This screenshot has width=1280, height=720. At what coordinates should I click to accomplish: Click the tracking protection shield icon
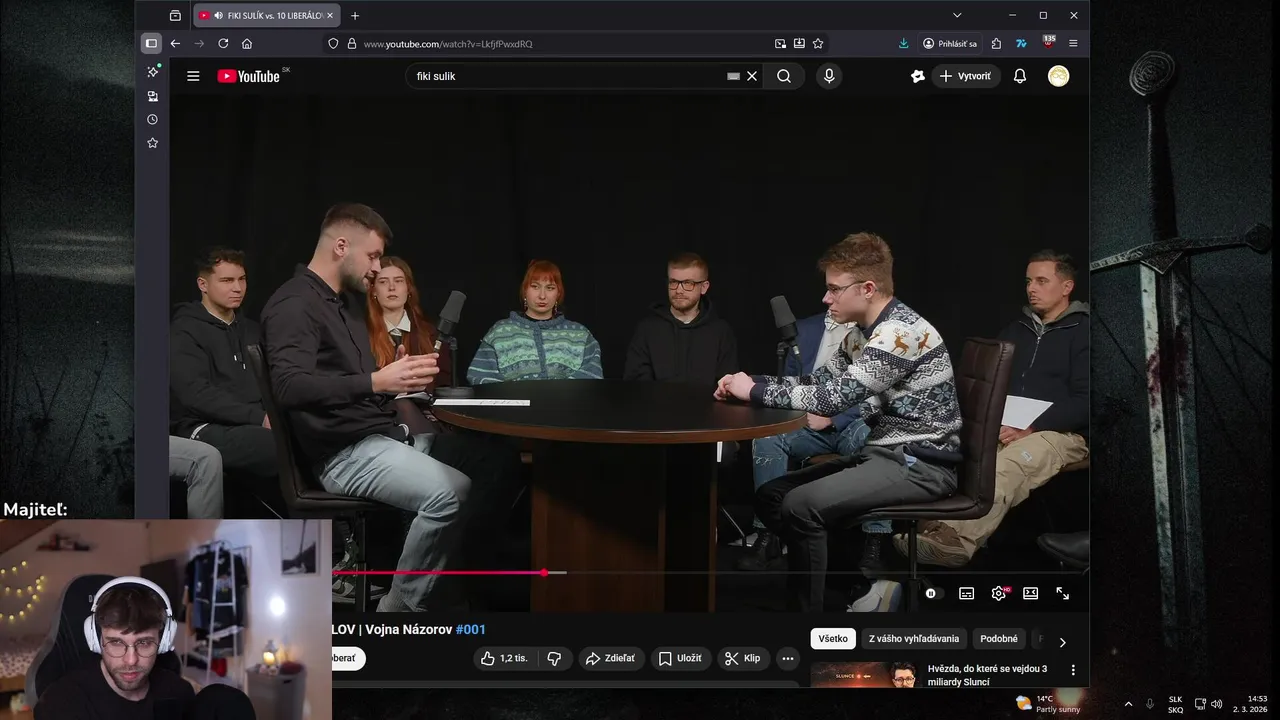pyautogui.click(x=333, y=43)
